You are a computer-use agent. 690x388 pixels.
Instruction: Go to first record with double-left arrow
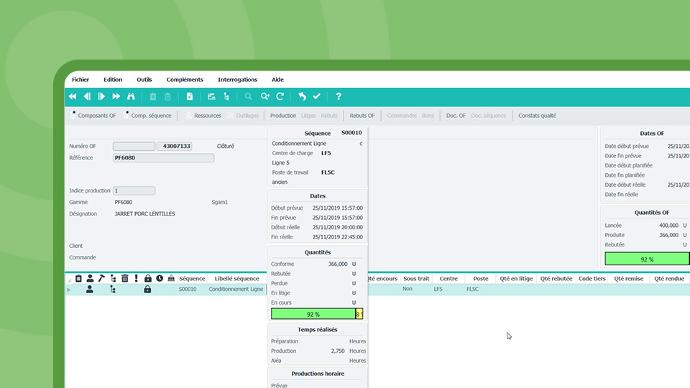(x=73, y=96)
